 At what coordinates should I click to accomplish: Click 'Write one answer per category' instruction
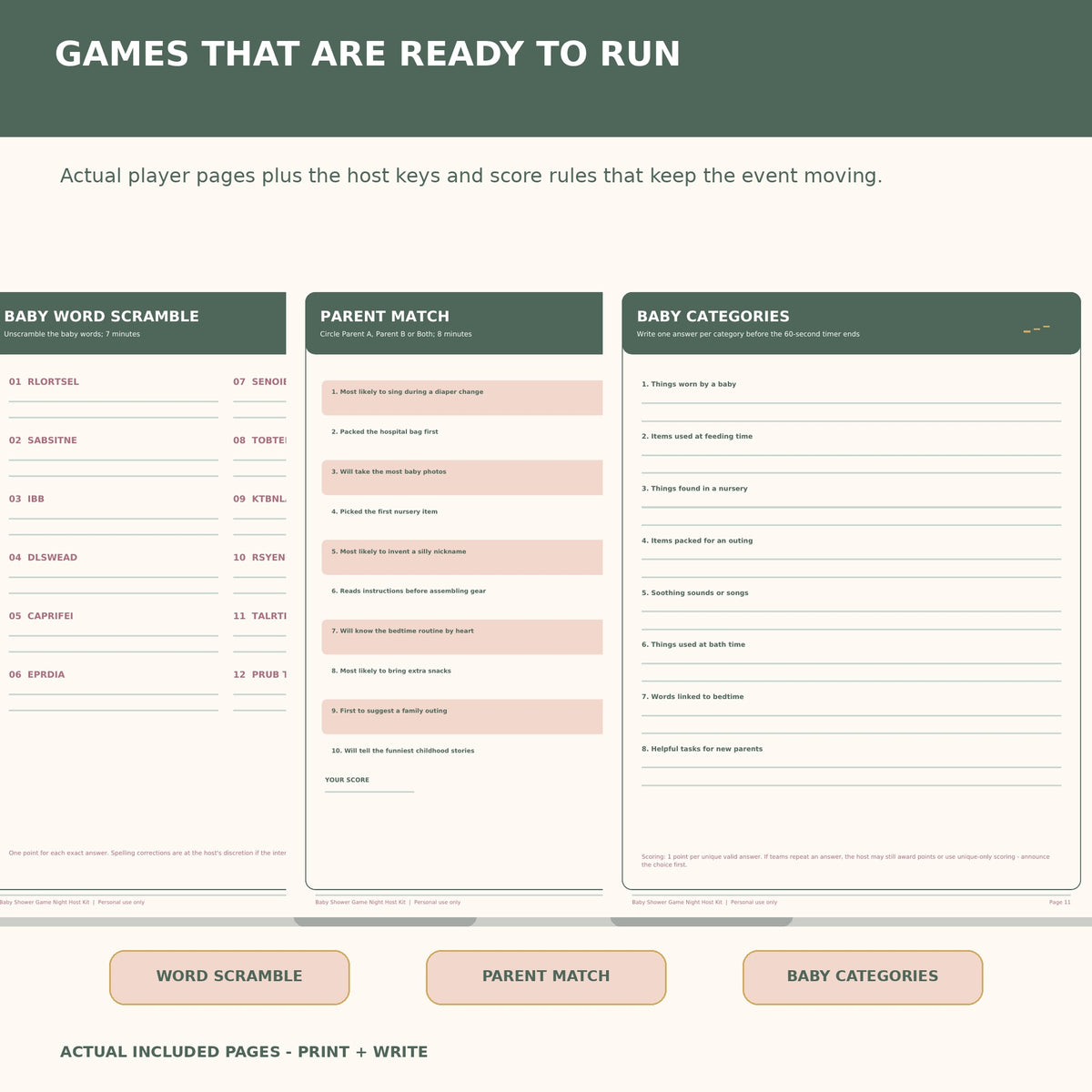748,334
